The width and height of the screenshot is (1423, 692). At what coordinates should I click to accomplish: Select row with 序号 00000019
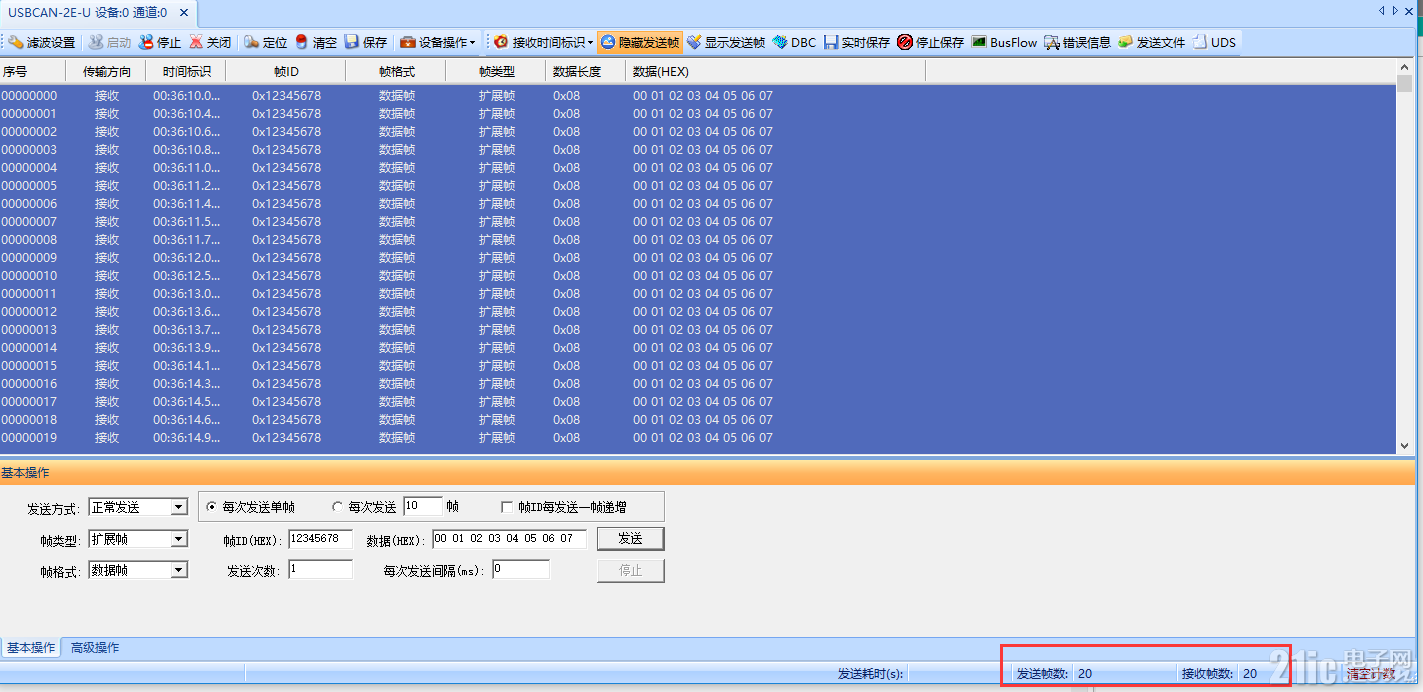coord(697,438)
